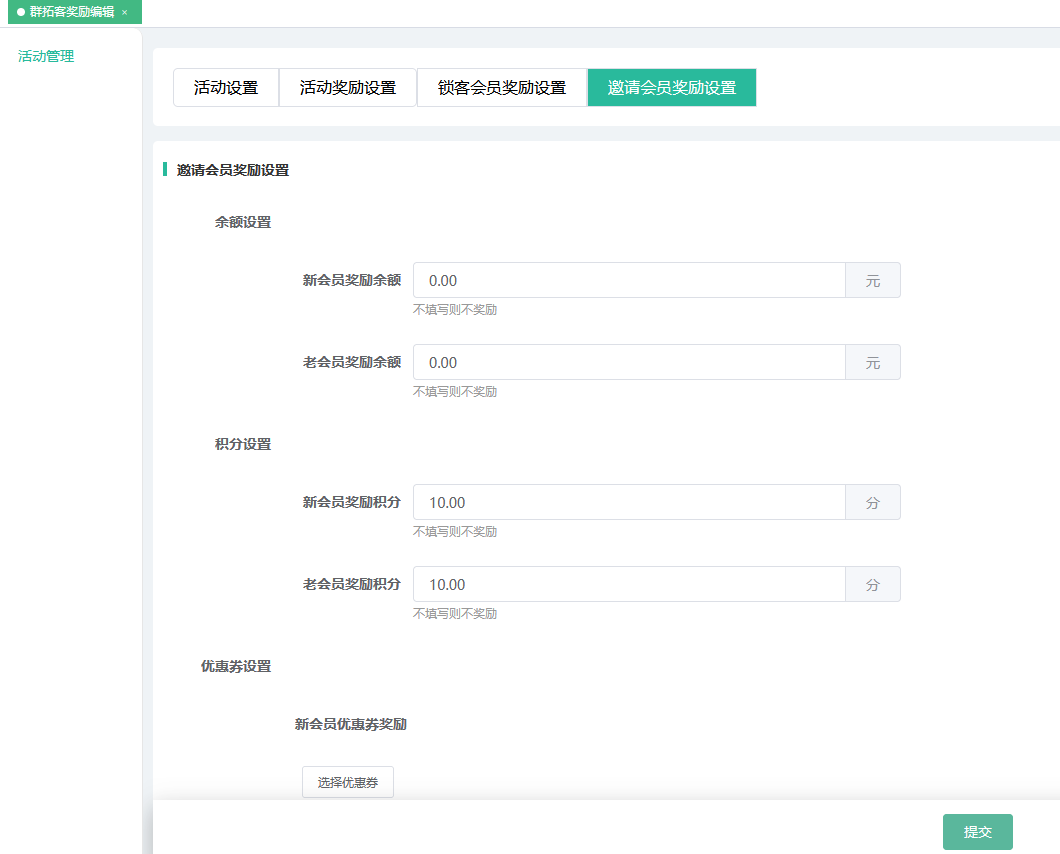The image size is (1060, 854).
Task: Switch to the 活动设置 tab
Action: (226, 87)
